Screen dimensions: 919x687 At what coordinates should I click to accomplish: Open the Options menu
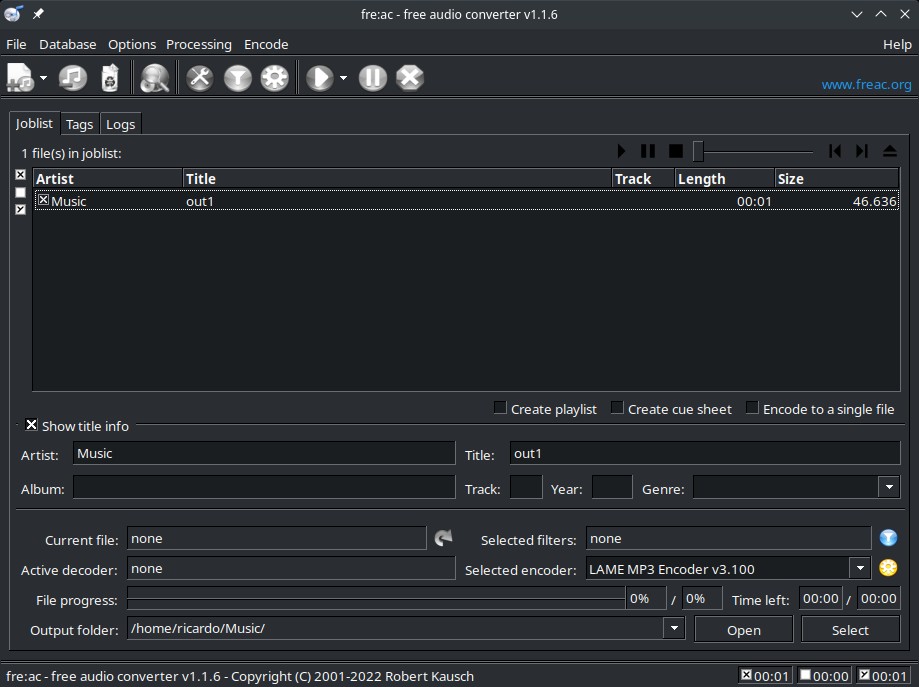[132, 45]
